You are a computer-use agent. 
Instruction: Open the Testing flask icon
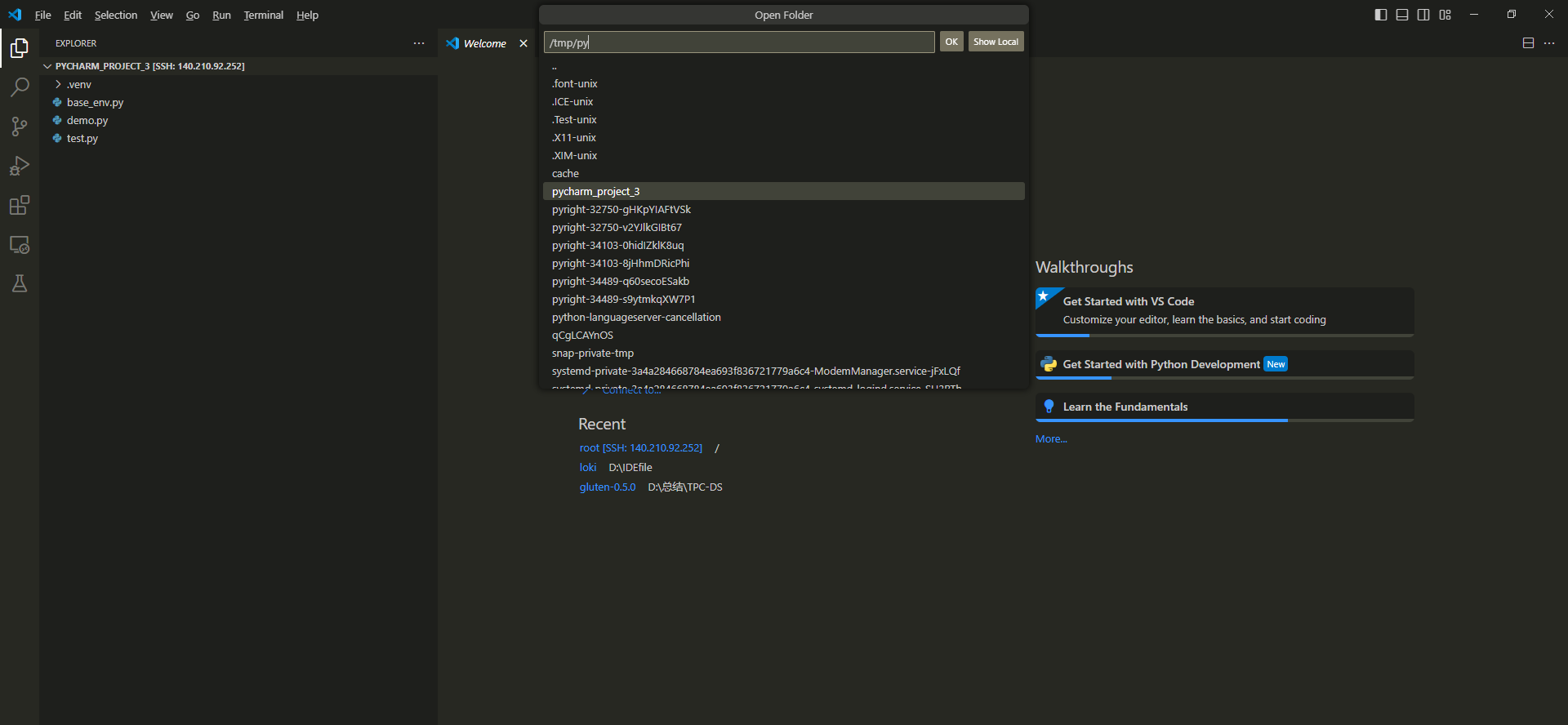(x=20, y=283)
